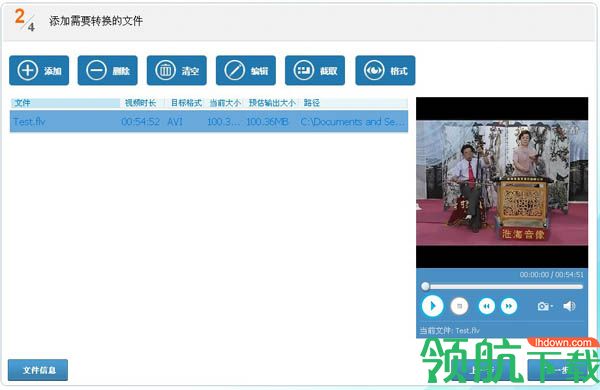Click the AVI target format cell
This screenshot has width=600, height=390.
[175, 122]
